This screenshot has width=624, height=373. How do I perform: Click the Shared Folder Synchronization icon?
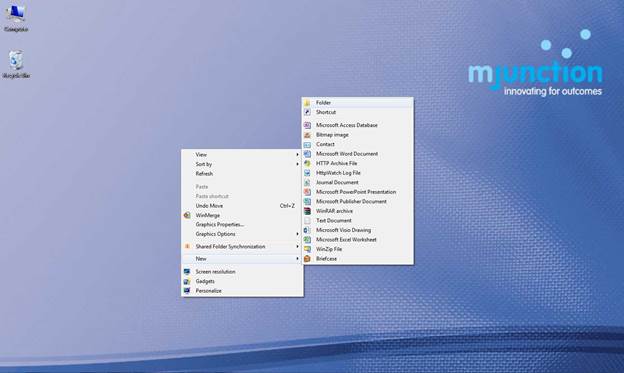click(187, 247)
